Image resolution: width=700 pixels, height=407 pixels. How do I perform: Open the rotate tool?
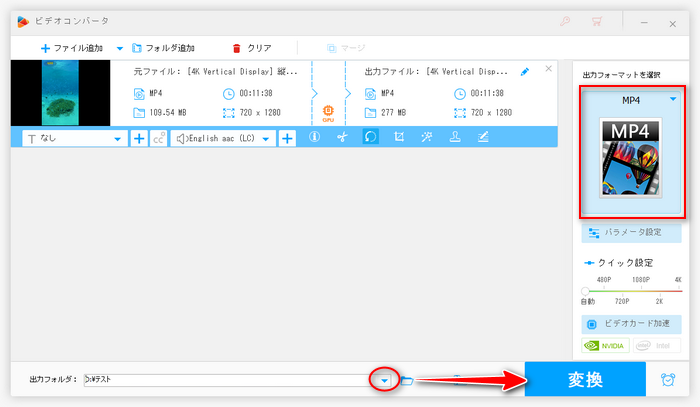click(x=371, y=137)
